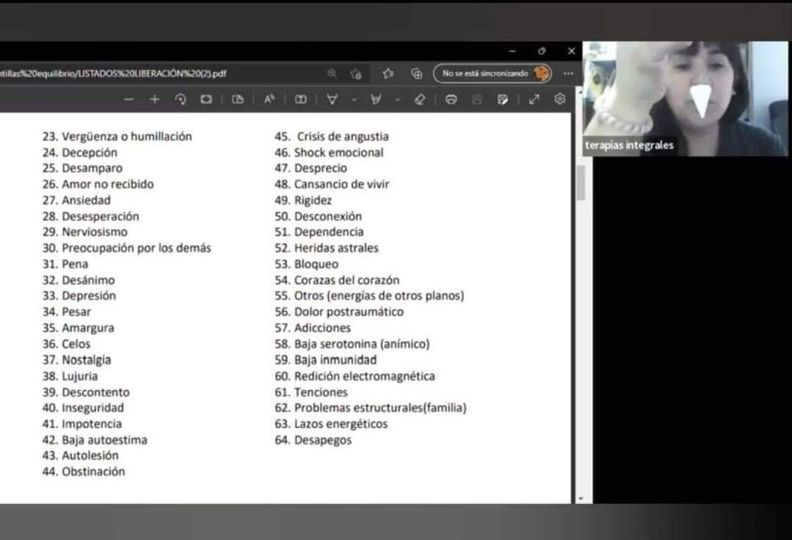Click the PDF vertical scrollbar thumb
792x540 pixels.
[x=581, y=185]
